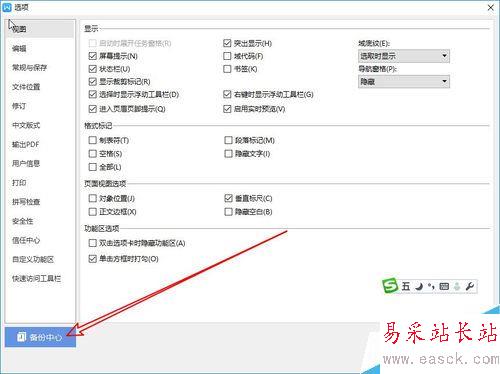Image resolution: width=500 pixels, height=374 pixels.
Task: Uncheck 单击方框时打勾(O) option
Action: pos(93,259)
